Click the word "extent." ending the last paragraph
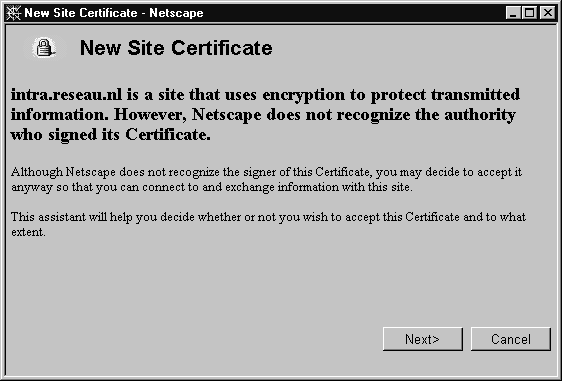Image resolution: width=563 pixels, height=381 pixels. [x=28, y=232]
